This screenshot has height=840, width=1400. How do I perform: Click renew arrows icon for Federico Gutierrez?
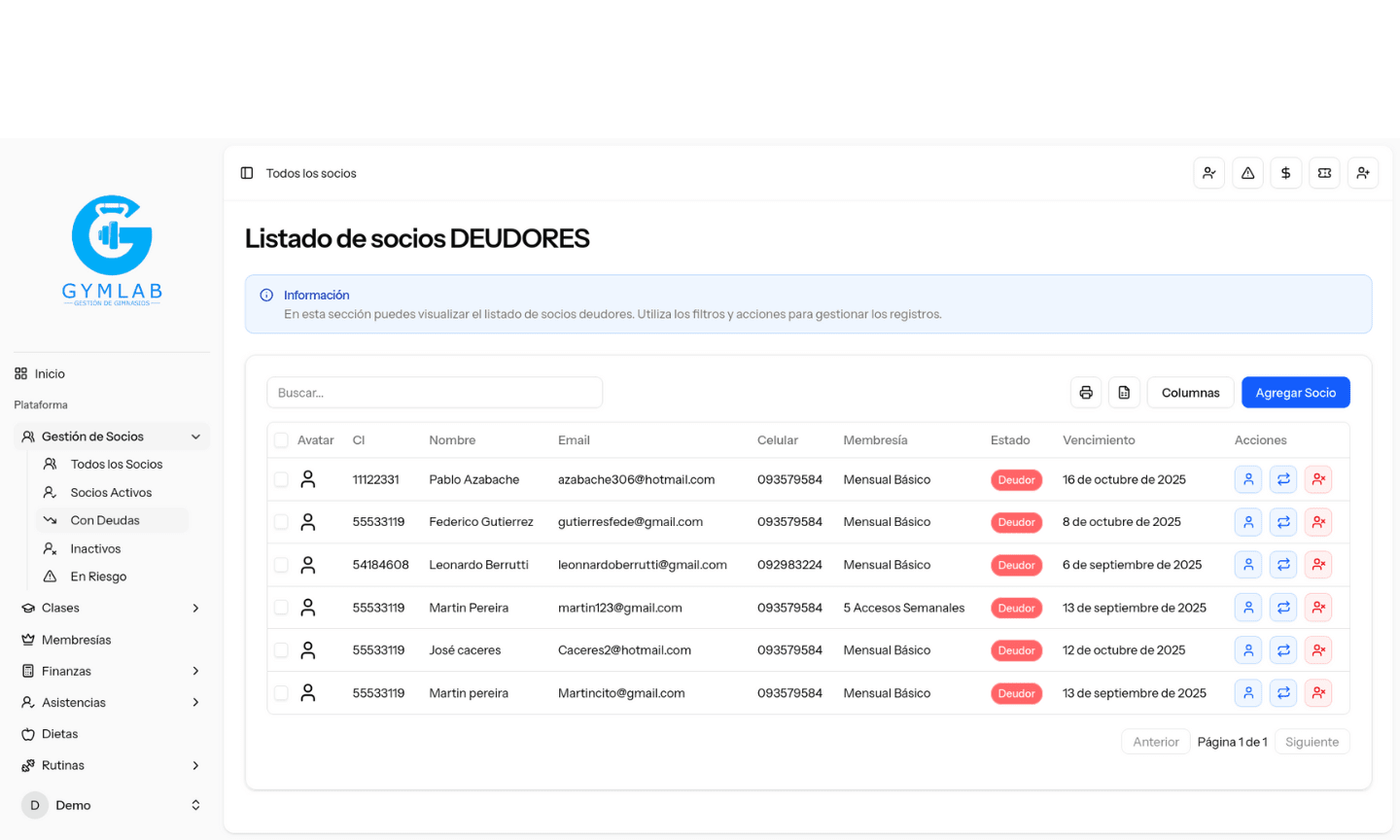tap(1283, 522)
